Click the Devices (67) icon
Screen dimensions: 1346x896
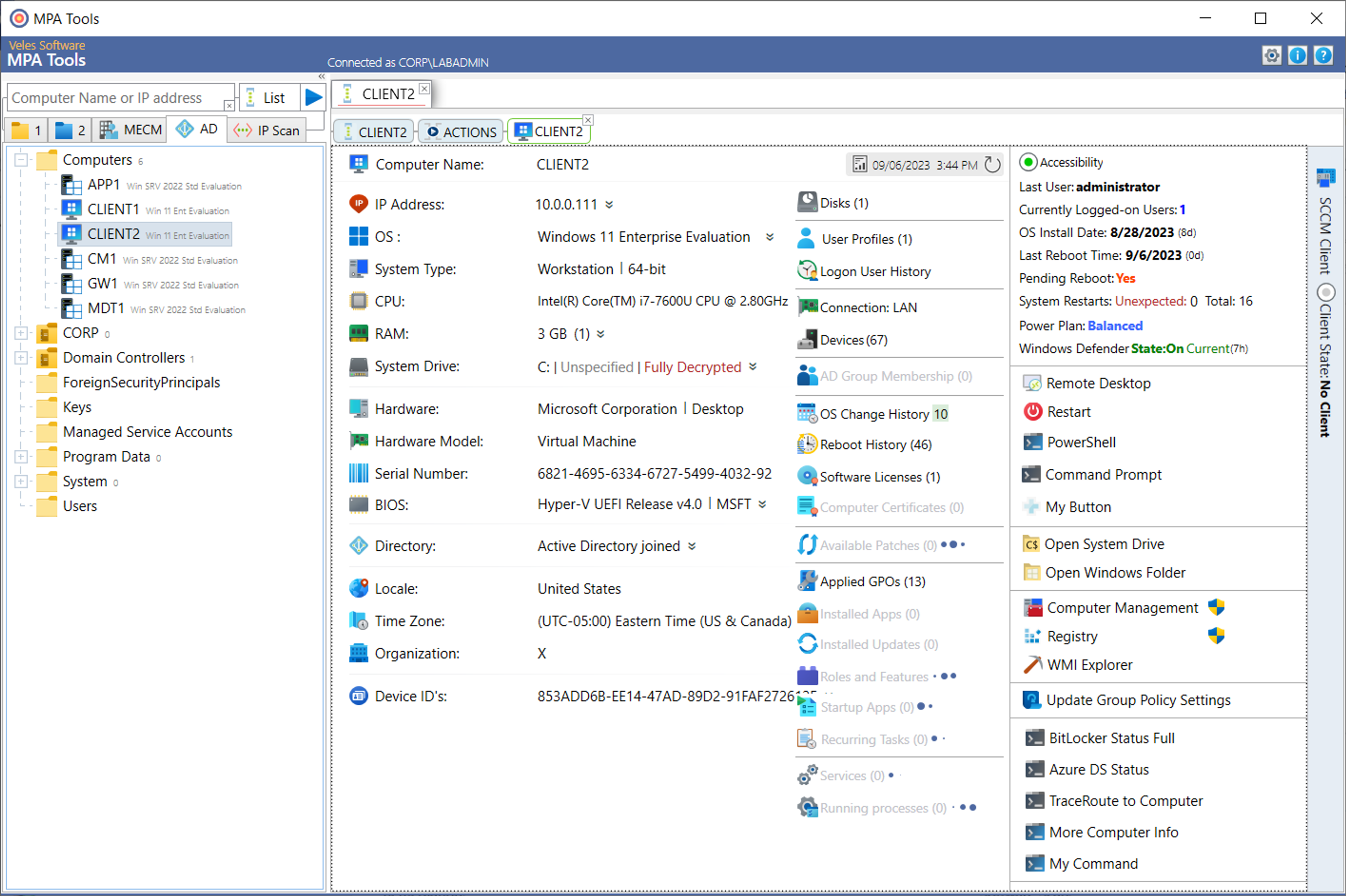pyautogui.click(x=807, y=339)
